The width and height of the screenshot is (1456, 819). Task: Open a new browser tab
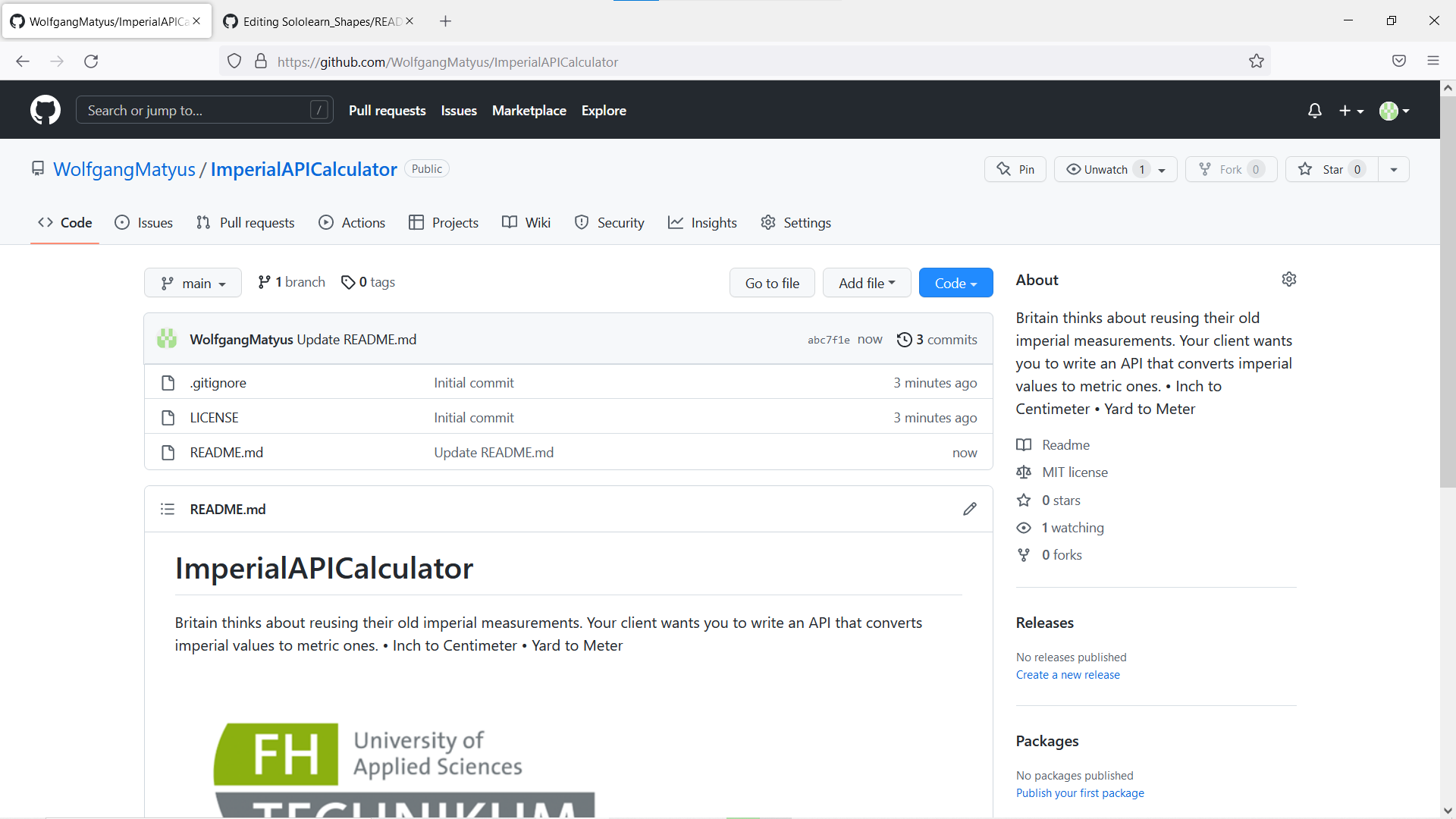(445, 21)
